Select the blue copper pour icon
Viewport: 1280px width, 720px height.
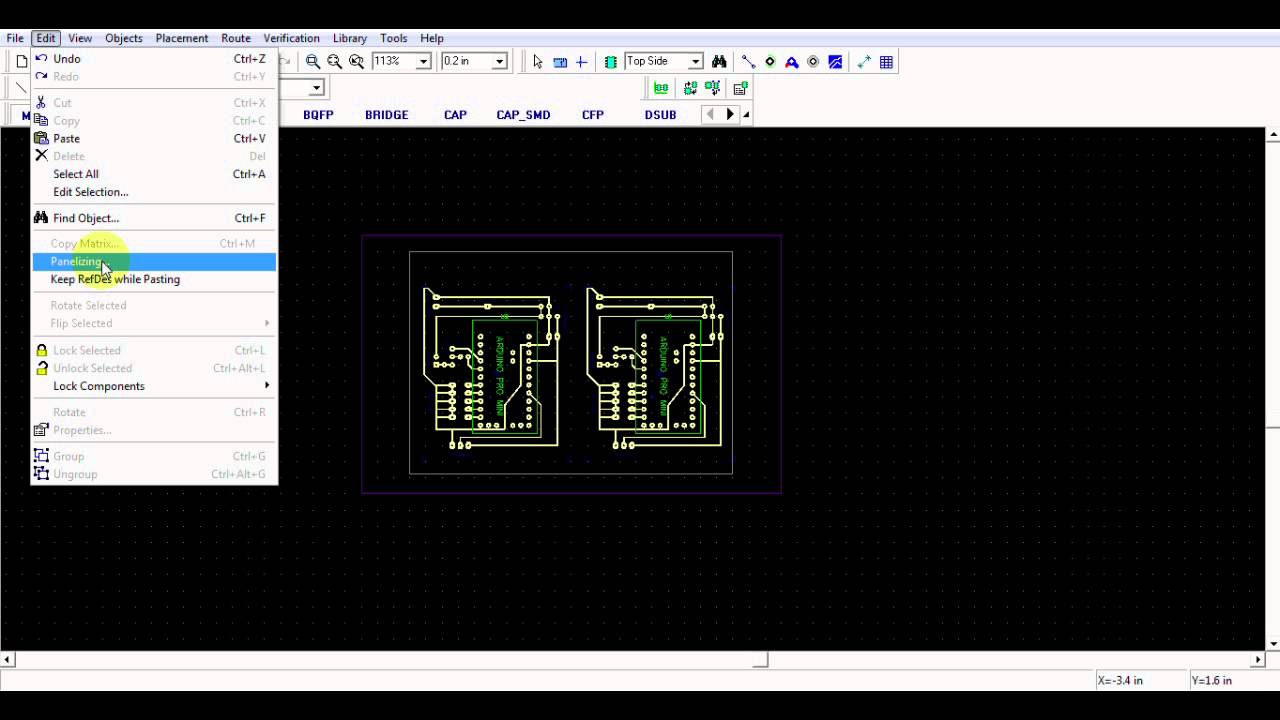tap(835, 61)
